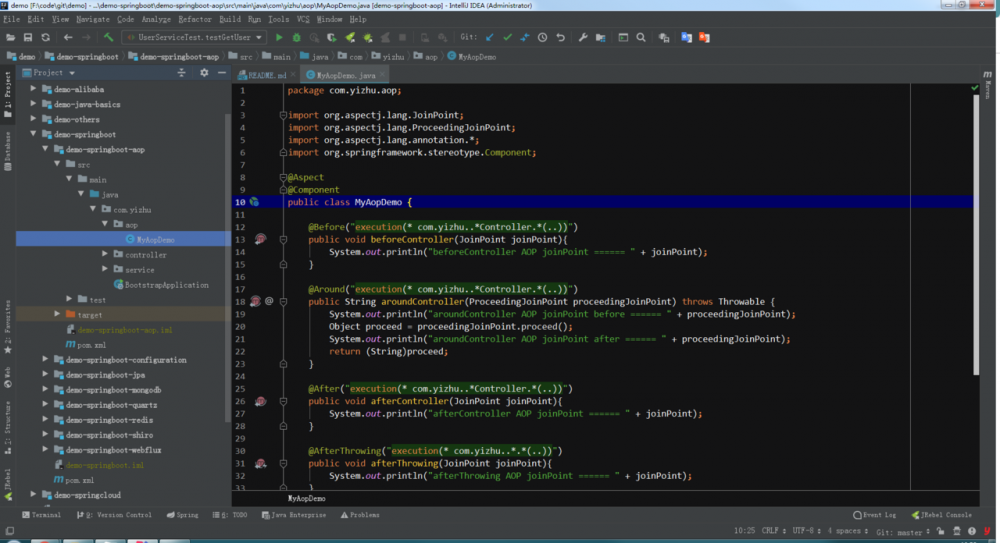Build the project with hammer icon
This screenshot has height=543, width=1000.
point(108,37)
